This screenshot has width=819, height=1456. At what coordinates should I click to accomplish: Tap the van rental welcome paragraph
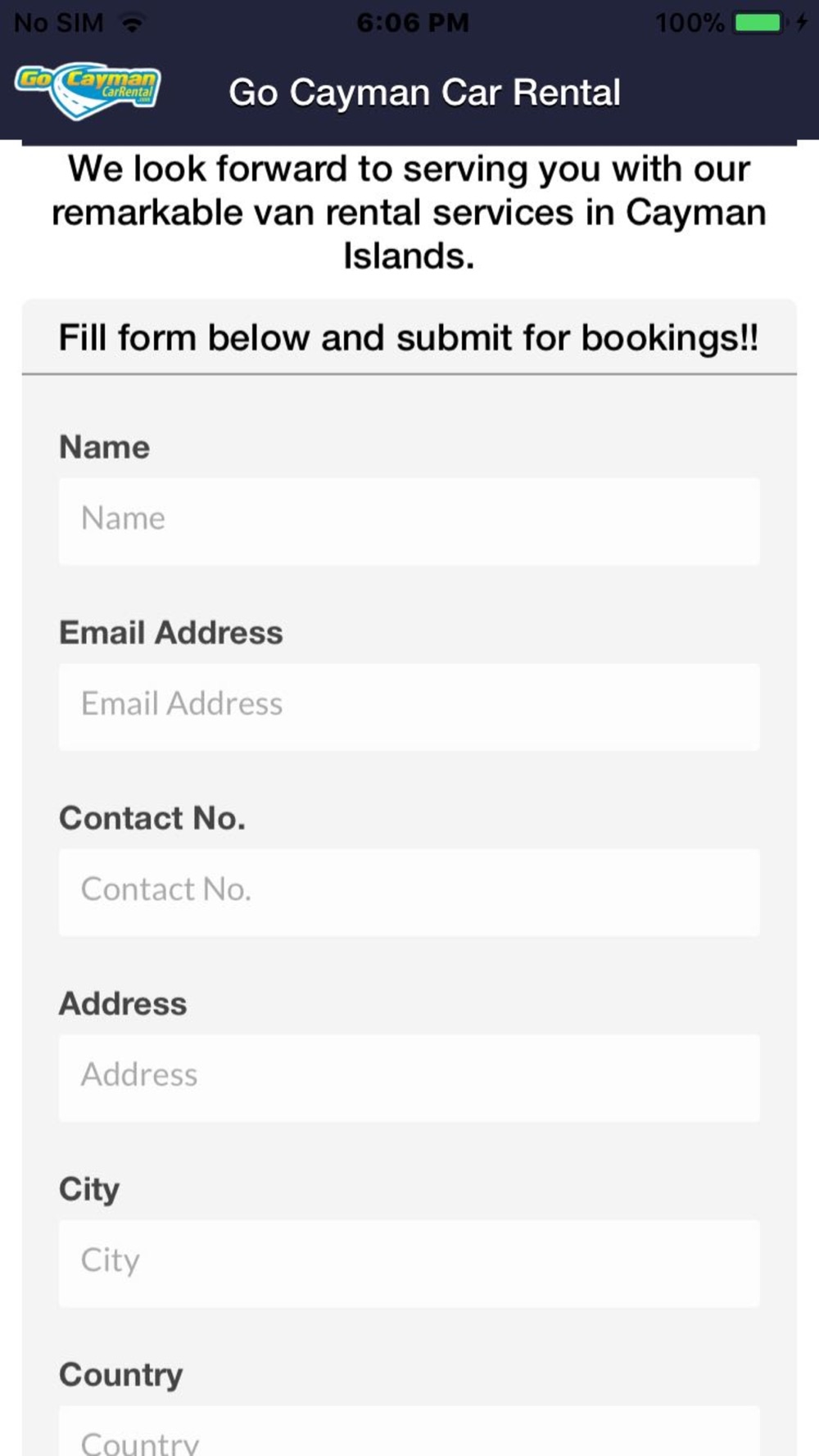click(409, 212)
